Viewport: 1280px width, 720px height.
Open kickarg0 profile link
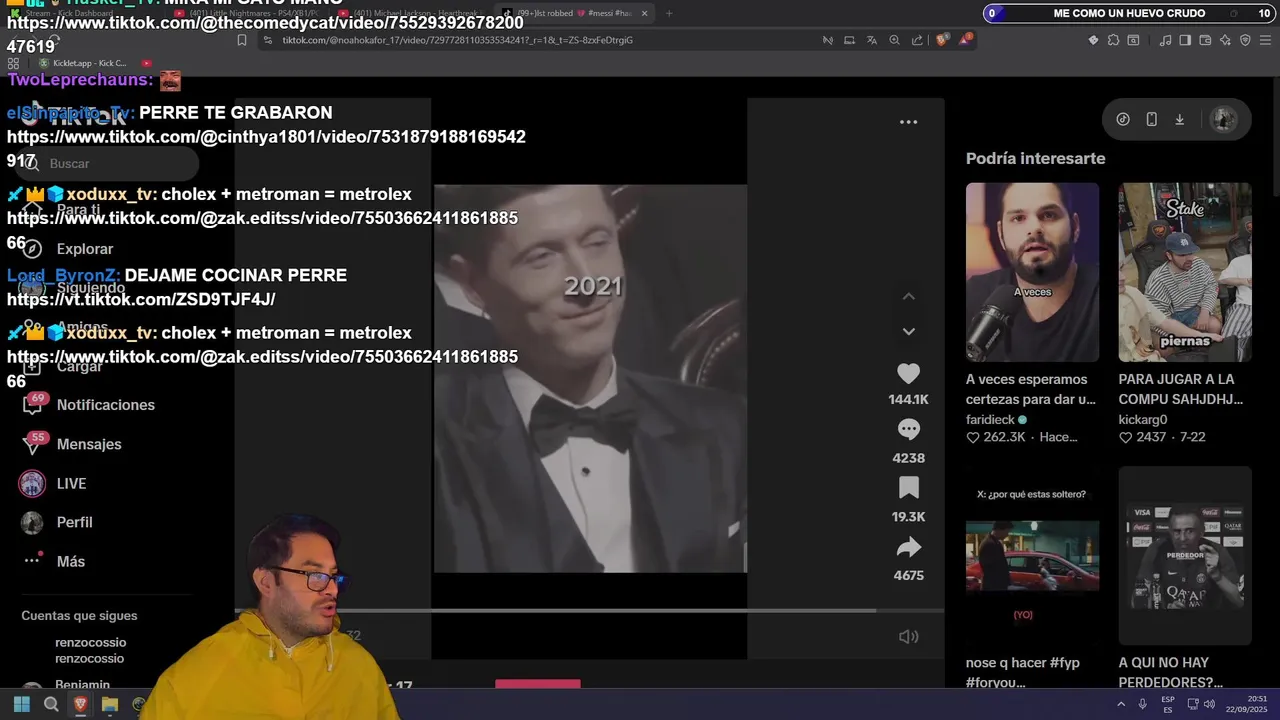[1143, 420]
